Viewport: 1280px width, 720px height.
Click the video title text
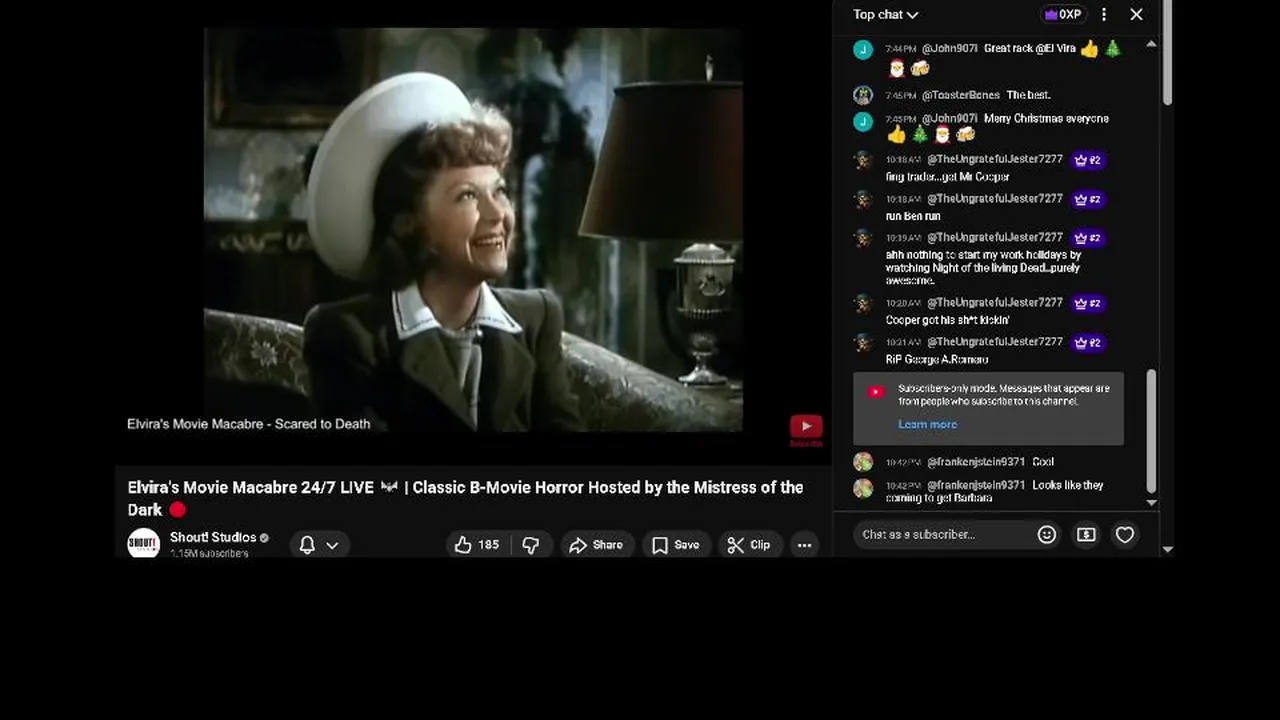pos(465,498)
